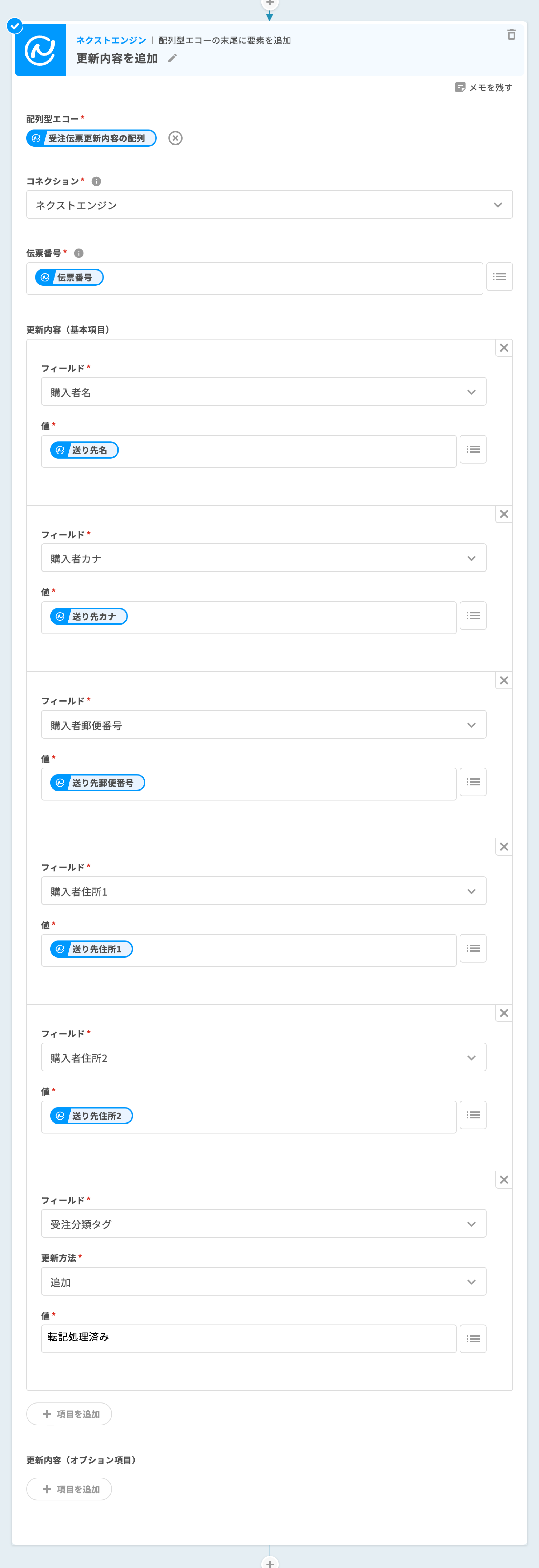Open list picker beside 送り先住所1 value

coord(473,948)
